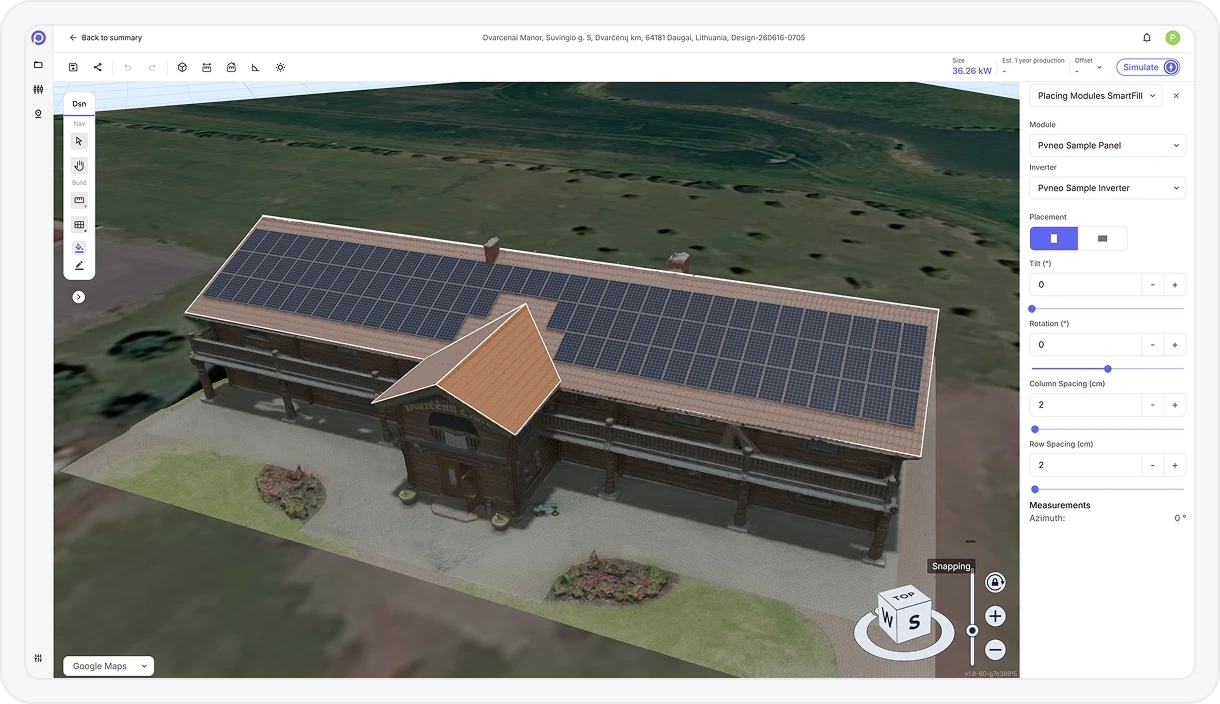Image resolution: width=1220 pixels, height=704 pixels.
Task: Open the Placing Modules SmartFill mode dropdown
Action: [x=1096, y=96]
